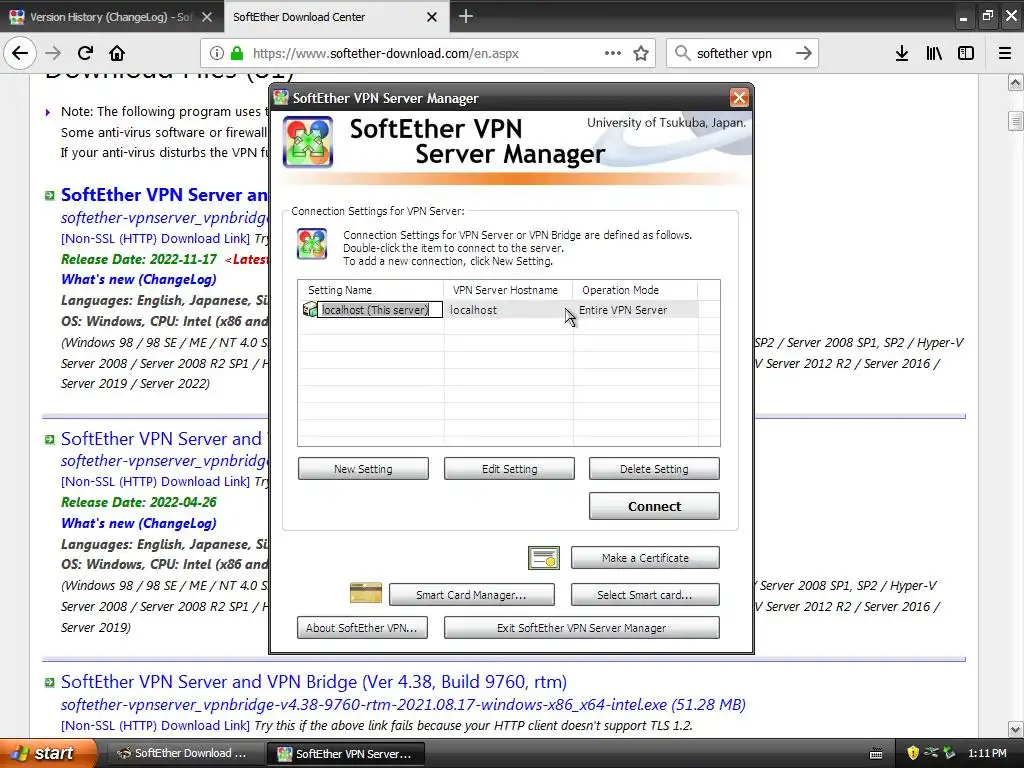Open the New Setting dialog
Viewport: 1024px width, 768px height.
click(x=363, y=469)
